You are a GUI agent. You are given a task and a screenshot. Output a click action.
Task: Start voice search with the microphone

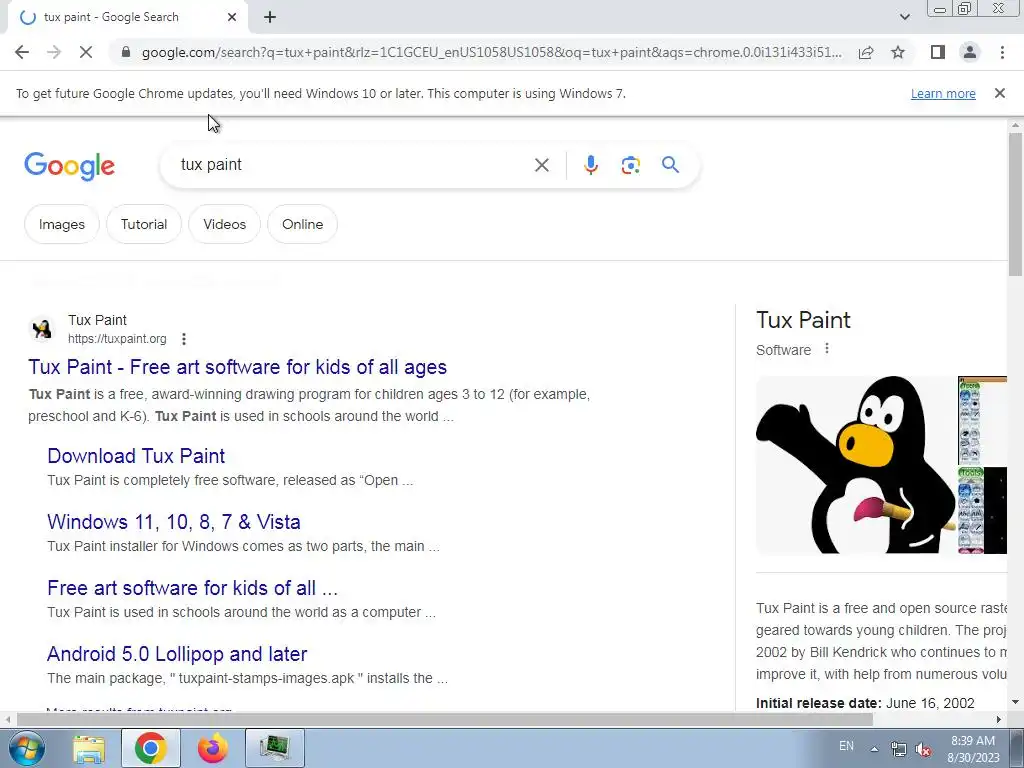click(591, 165)
